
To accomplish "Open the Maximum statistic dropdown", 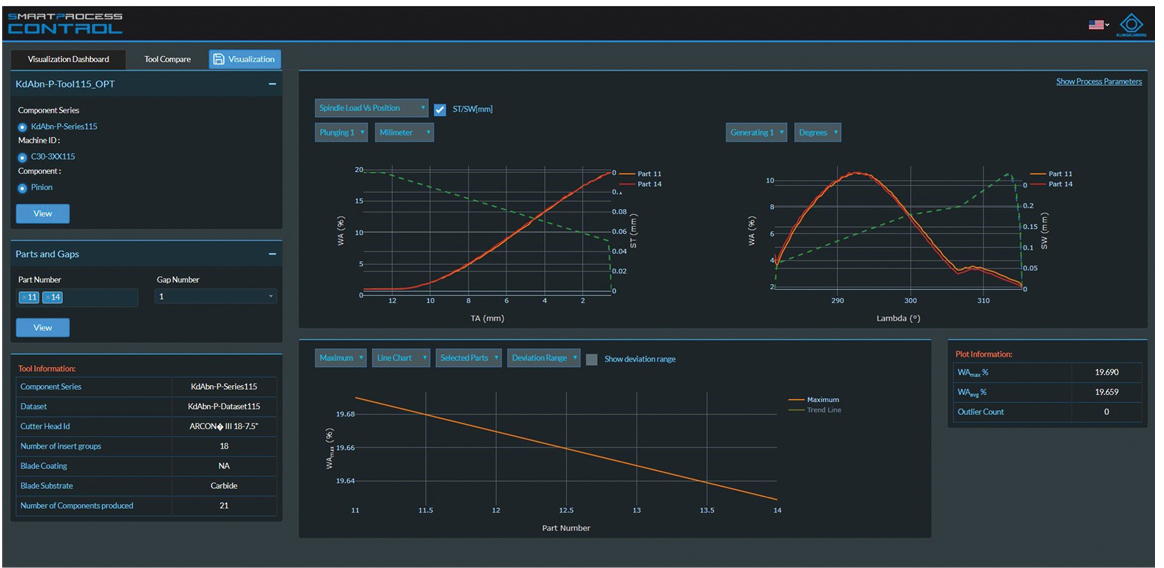I will pyautogui.click(x=341, y=358).
